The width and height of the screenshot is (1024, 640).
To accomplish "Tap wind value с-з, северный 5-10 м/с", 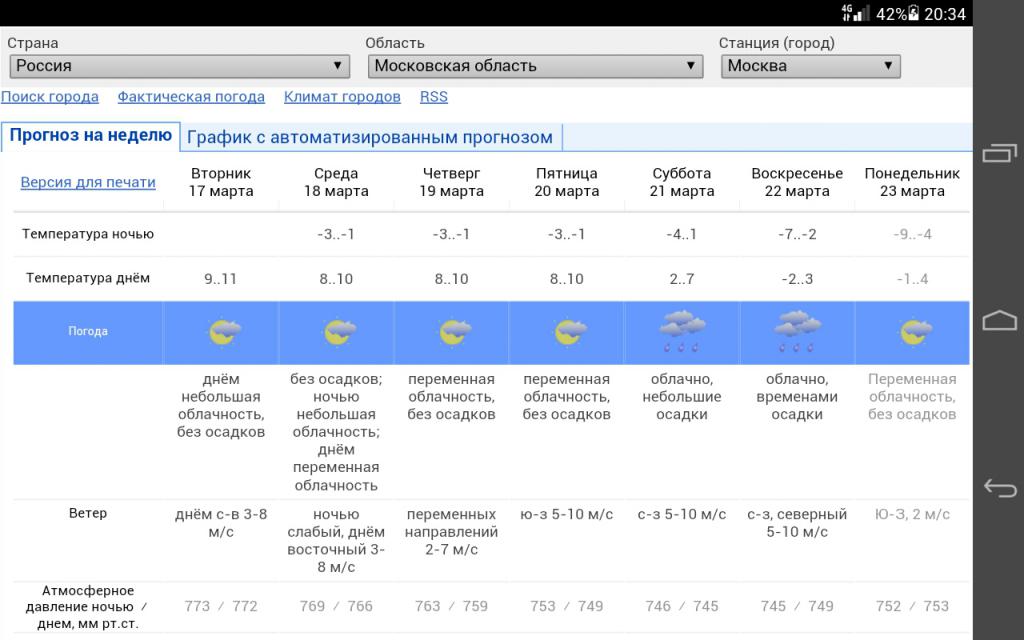I will (x=797, y=523).
